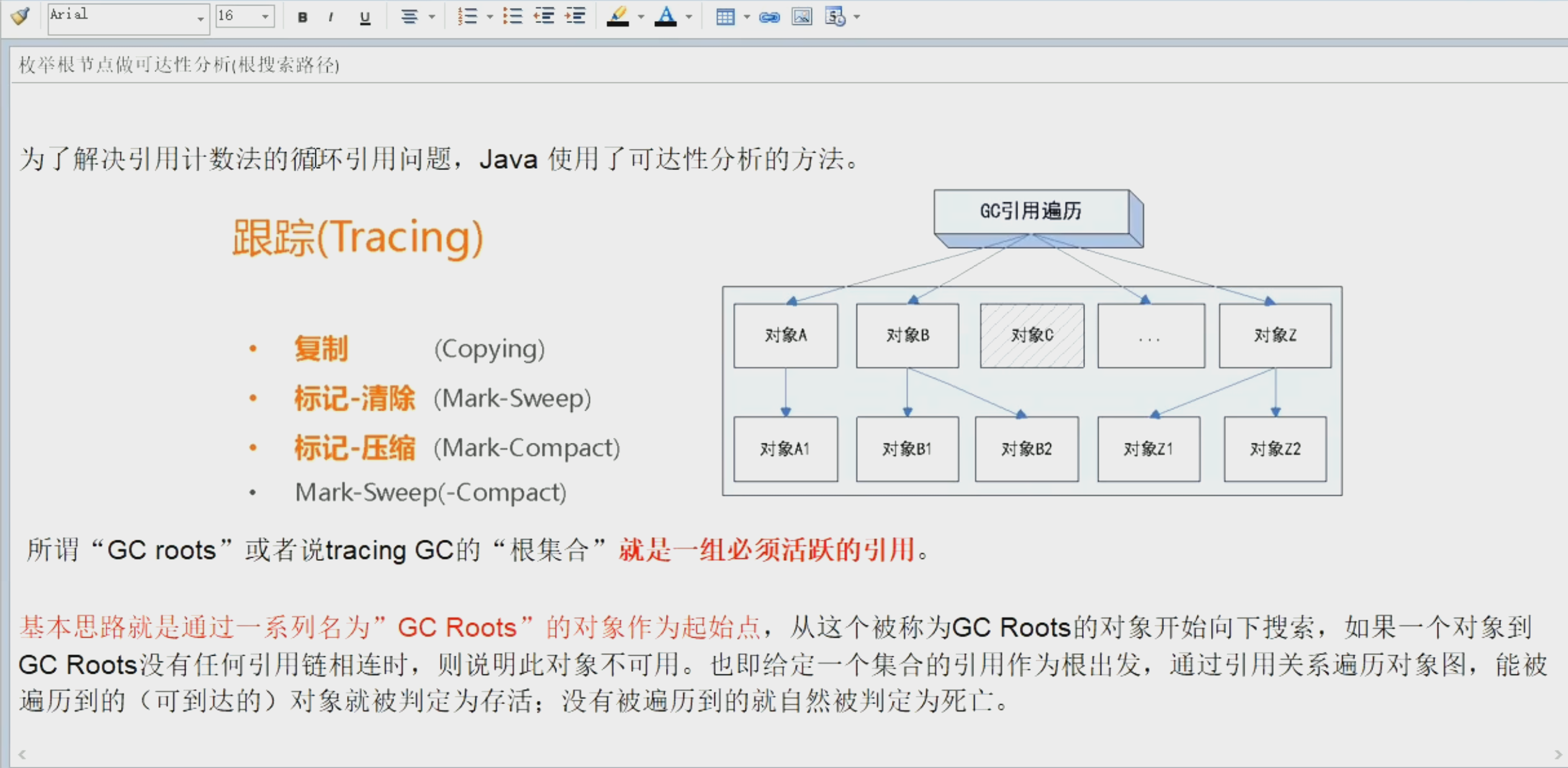Open highlight color picker arrow
This screenshot has height=768, width=1568.
pos(641,17)
